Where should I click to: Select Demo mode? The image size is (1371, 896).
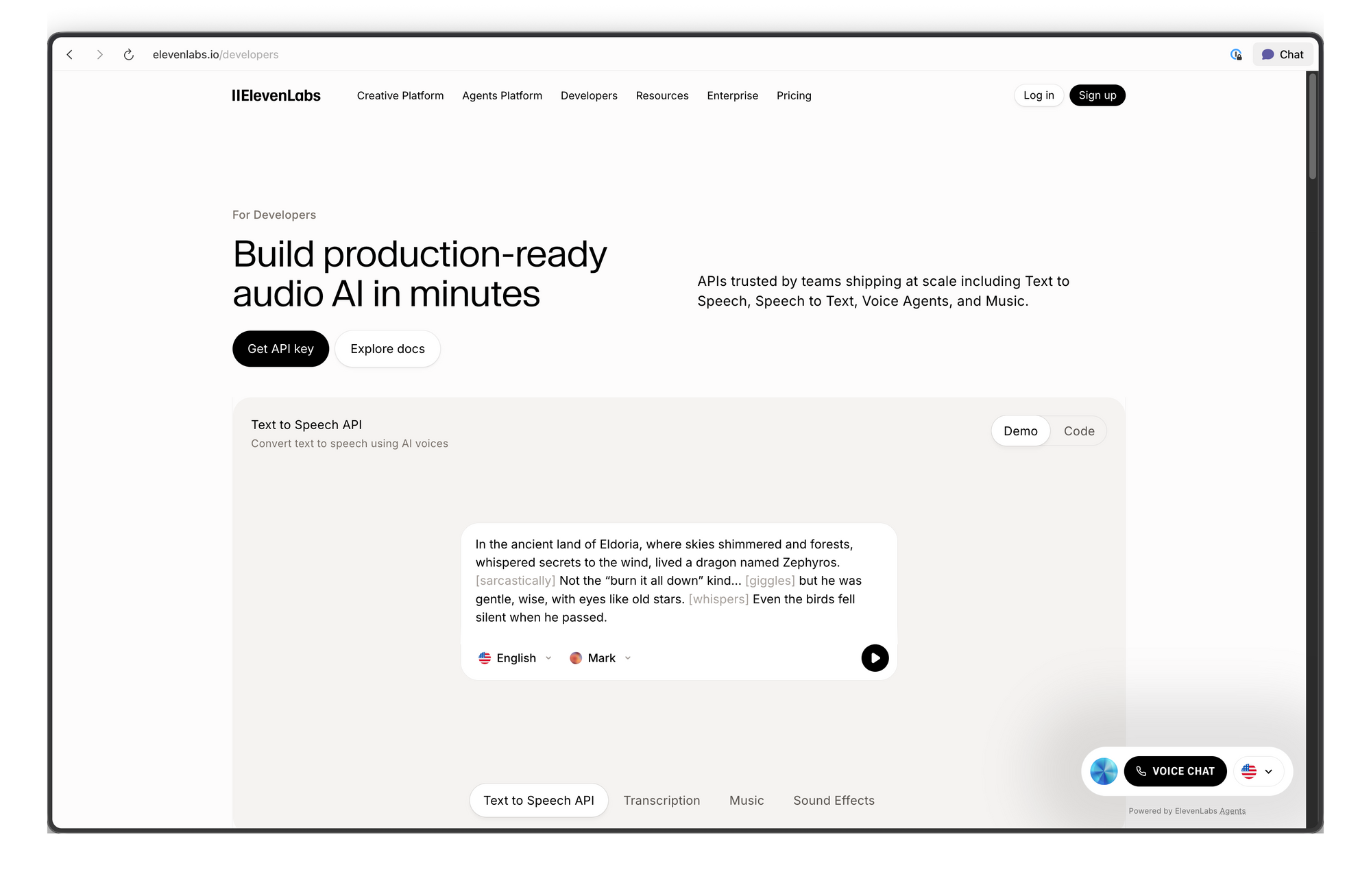coord(1021,431)
